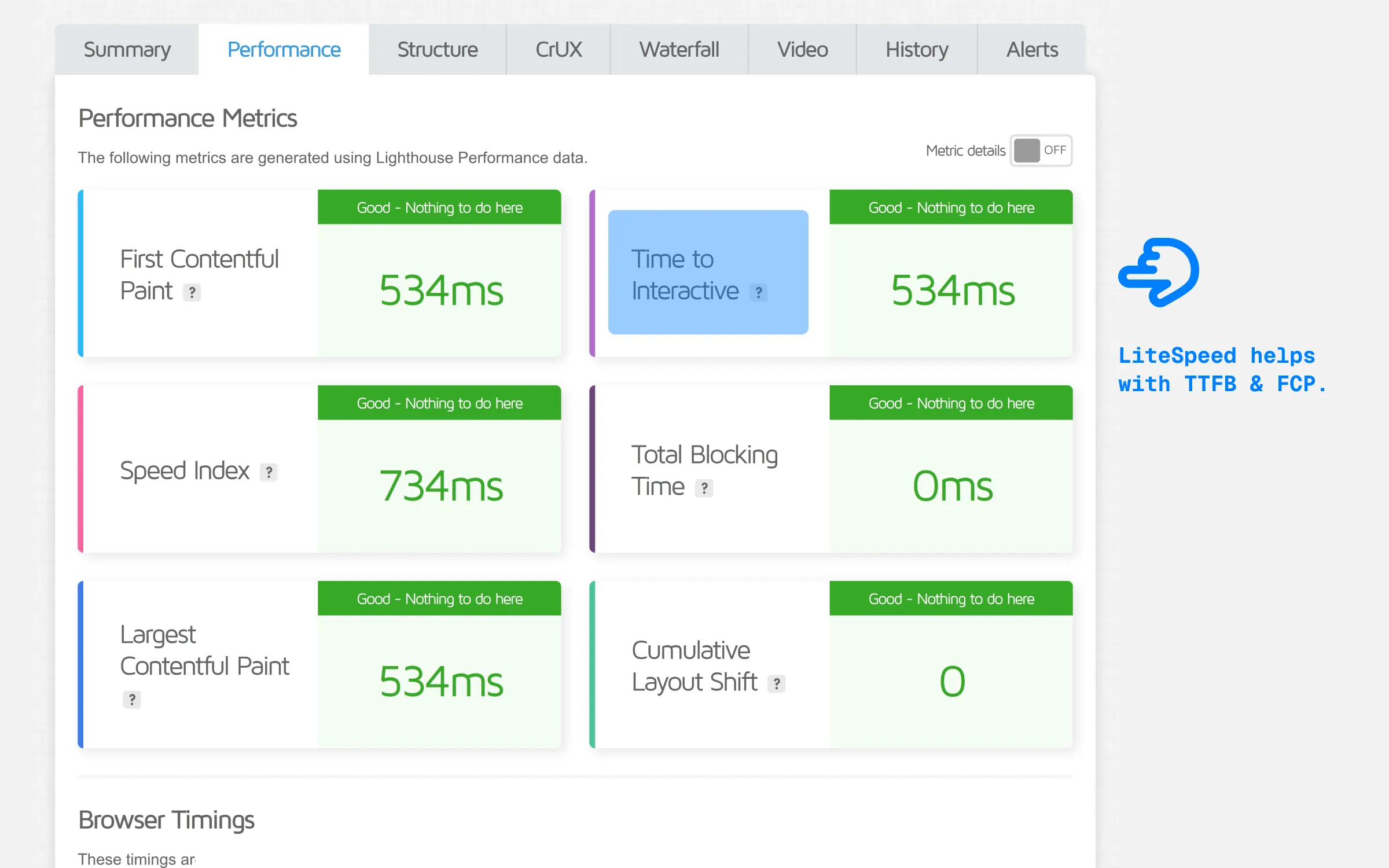1389x868 pixels.
Task: Open the Alerts tab
Action: (1032, 50)
